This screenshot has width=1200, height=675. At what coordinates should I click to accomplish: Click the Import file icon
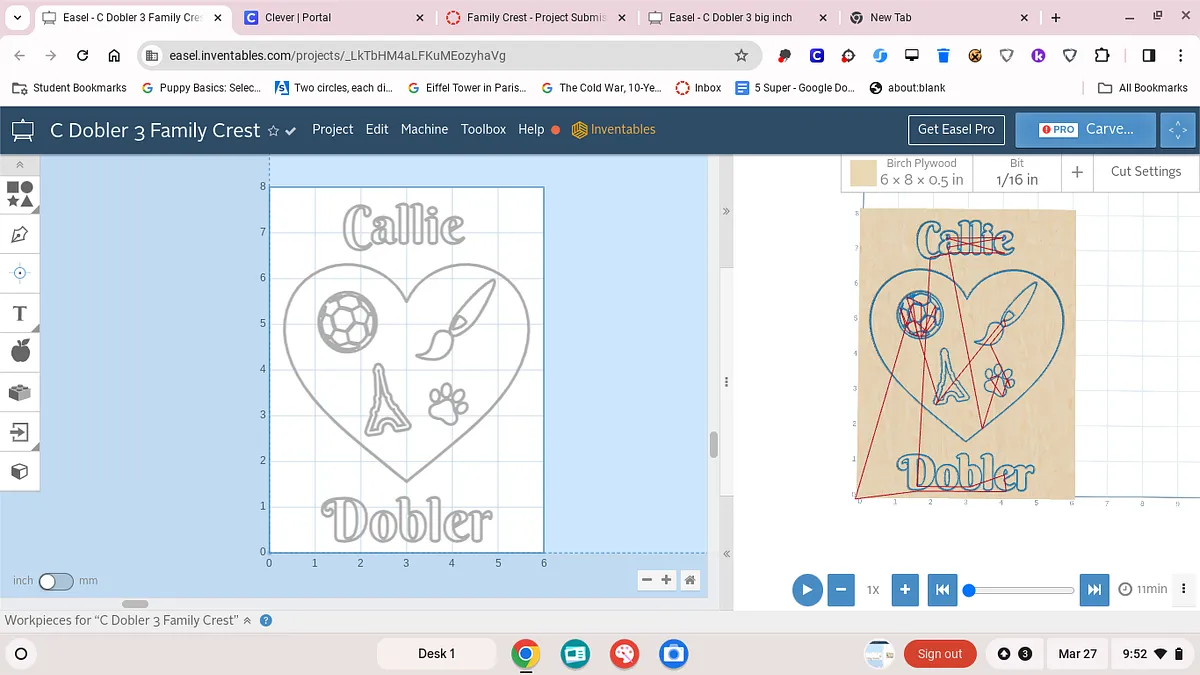[20, 432]
